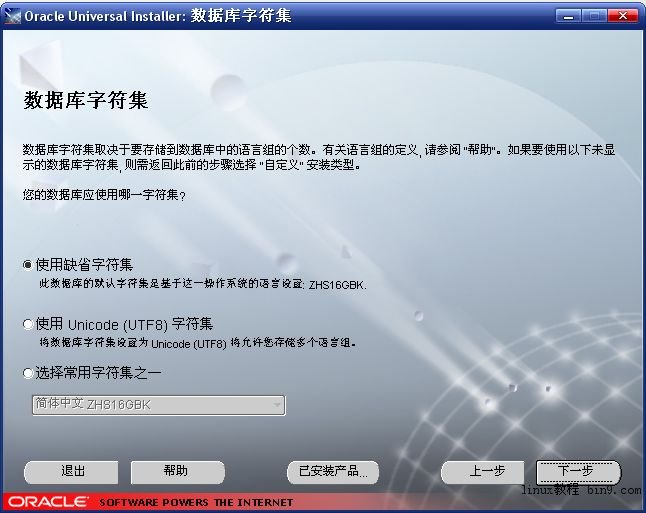Click the default charset description ending with ZHS16GBK.
646x513 pixels.
(202, 284)
